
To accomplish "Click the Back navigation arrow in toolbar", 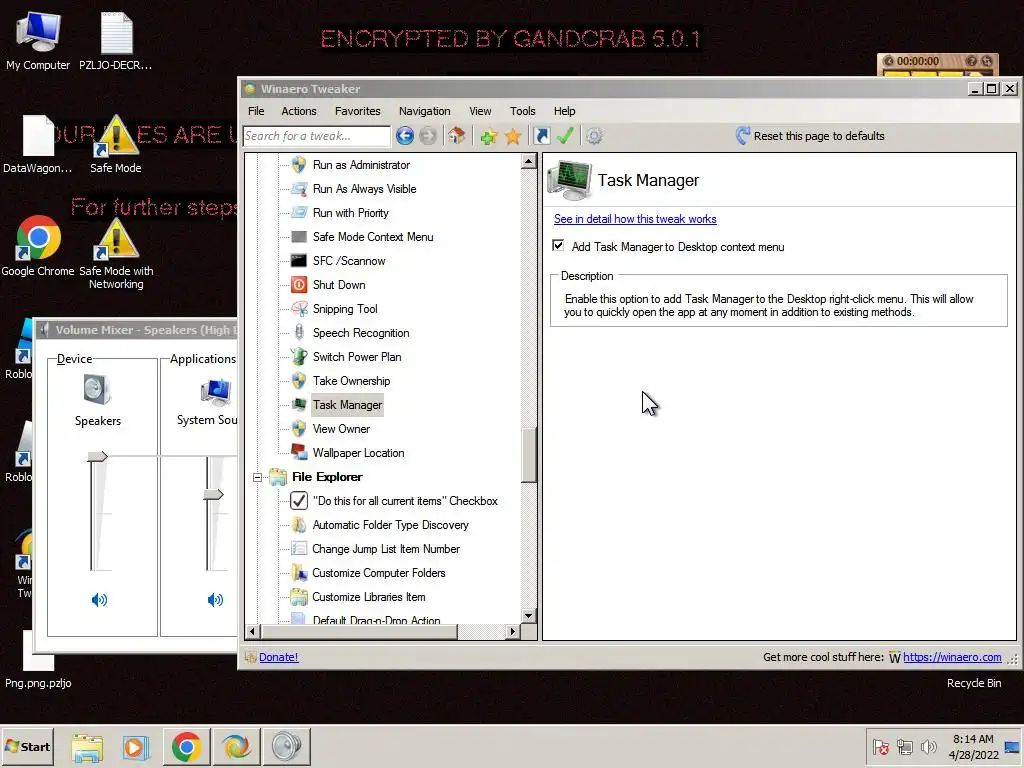I will pyautogui.click(x=404, y=136).
